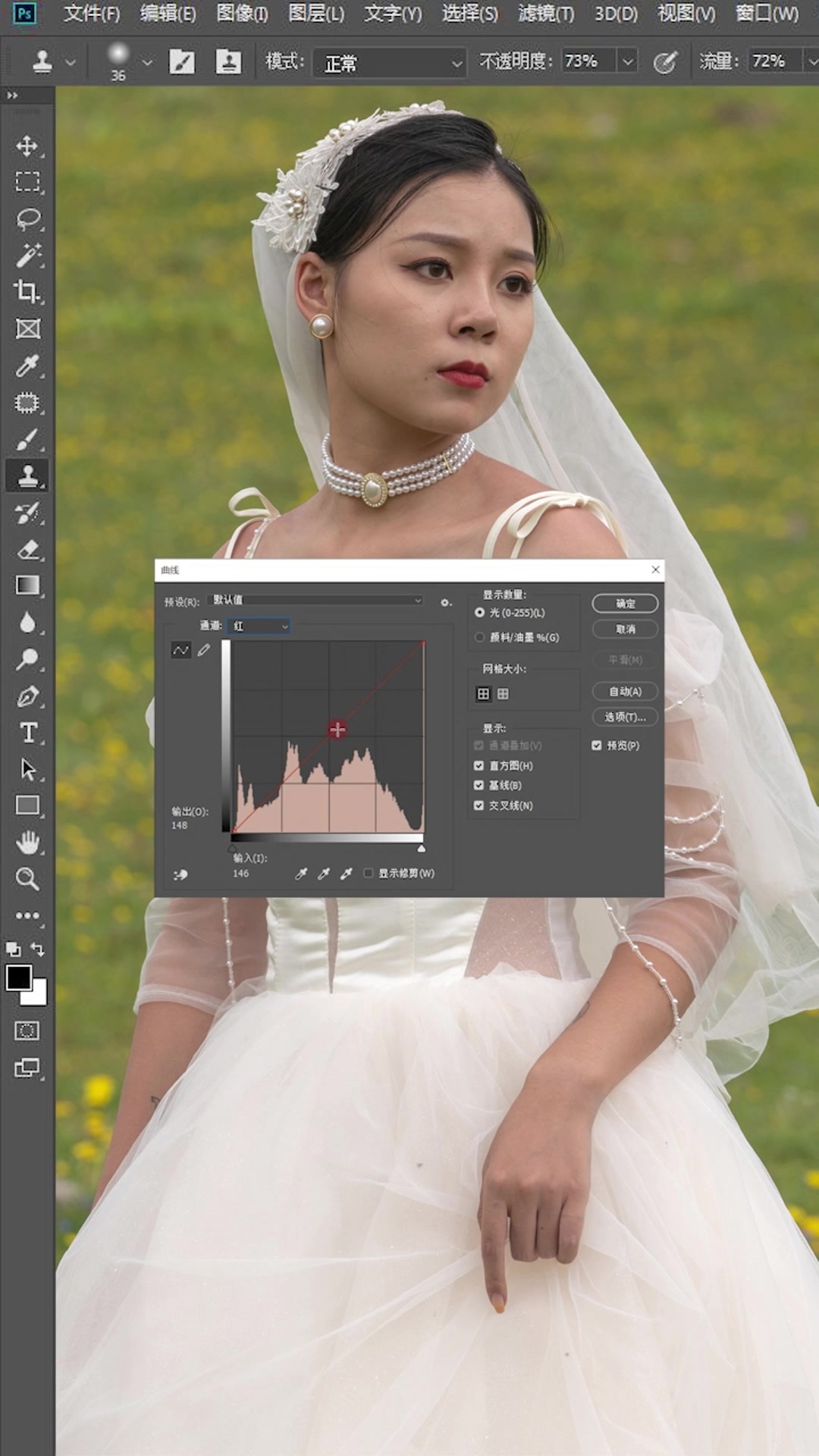The image size is (819, 1456).
Task: Pick the Eyedropper tool in the toolbar
Action: click(x=27, y=366)
